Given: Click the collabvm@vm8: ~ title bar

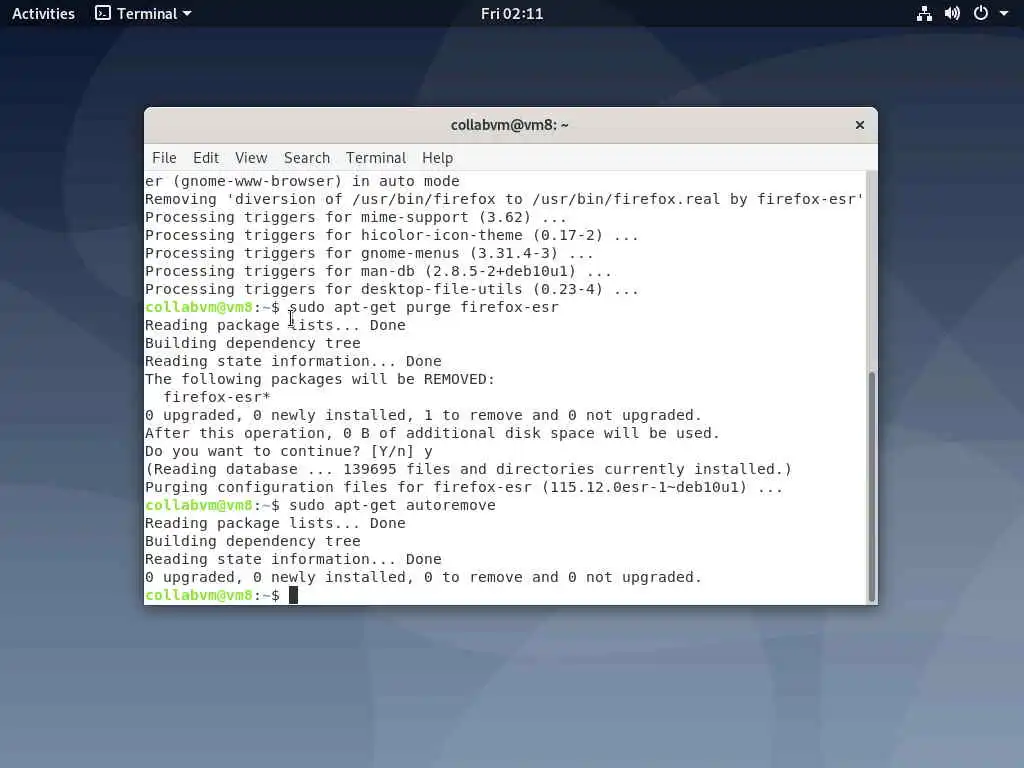Looking at the screenshot, I should pyautogui.click(x=509, y=125).
